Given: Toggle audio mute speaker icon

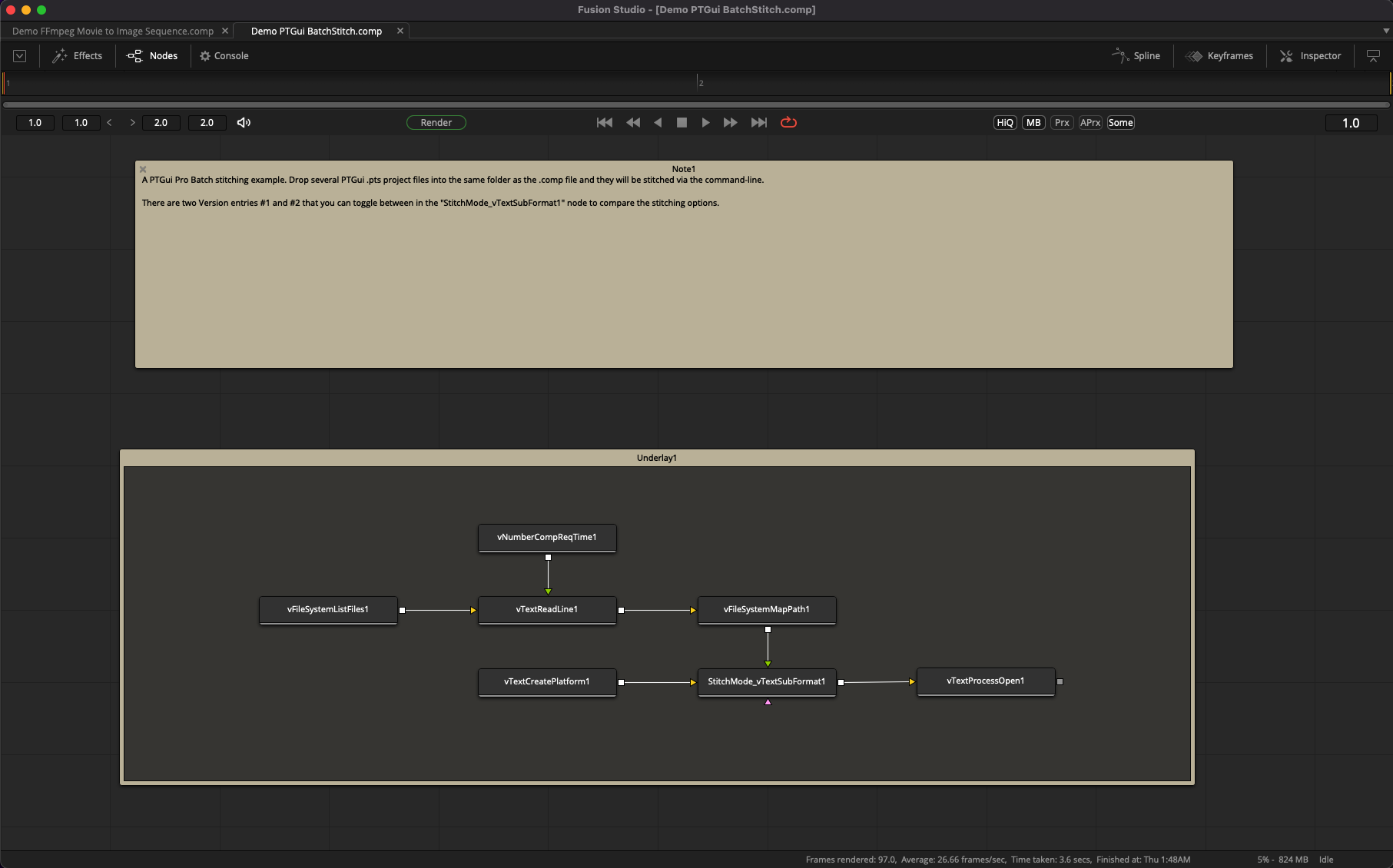Looking at the screenshot, I should click(x=244, y=123).
